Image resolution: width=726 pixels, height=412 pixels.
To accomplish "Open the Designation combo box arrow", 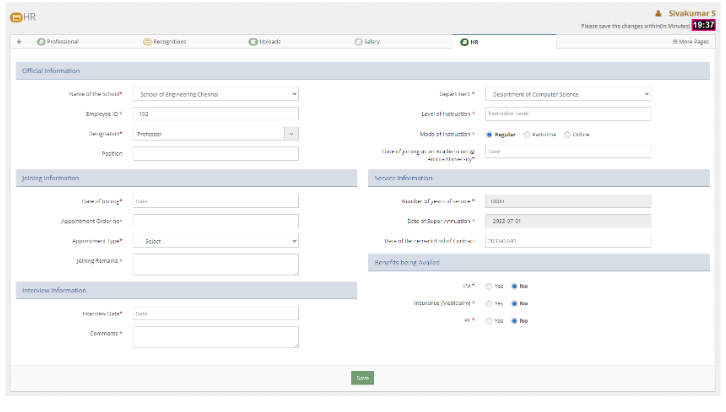I will coord(291,133).
